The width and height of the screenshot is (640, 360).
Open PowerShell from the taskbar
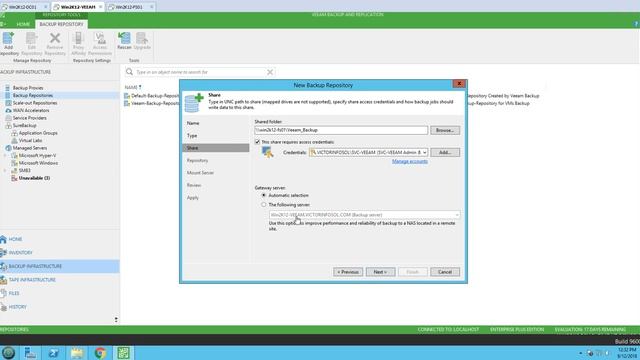click(x=53, y=353)
